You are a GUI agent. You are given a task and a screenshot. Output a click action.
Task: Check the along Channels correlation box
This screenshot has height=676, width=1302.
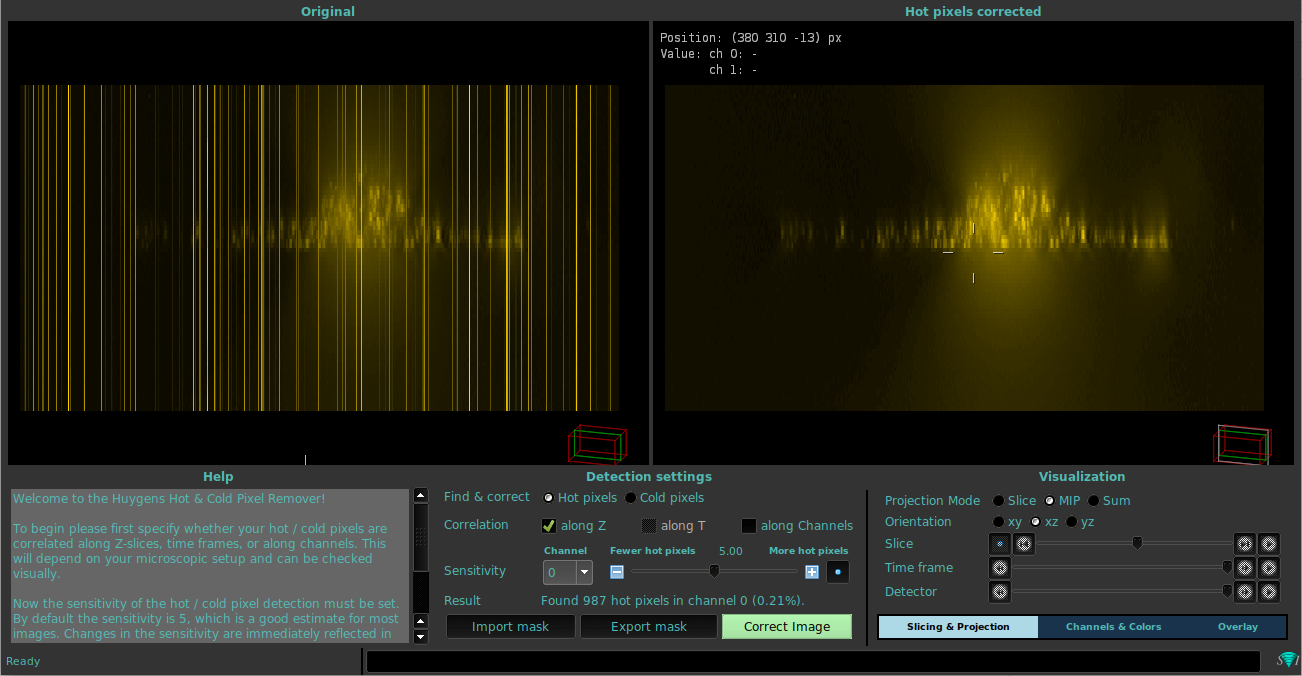[749, 525]
